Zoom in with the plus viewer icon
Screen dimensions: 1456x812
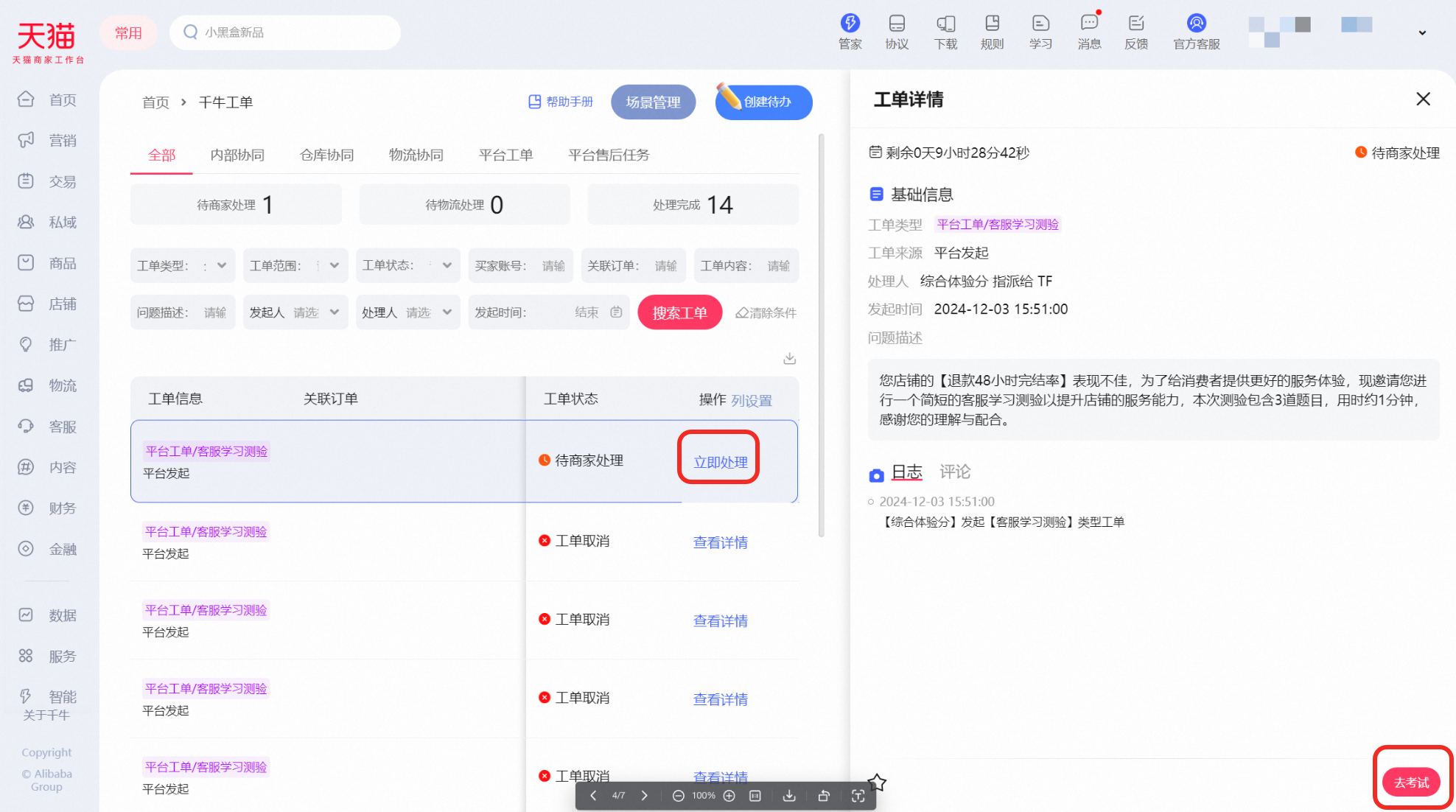(729, 796)
